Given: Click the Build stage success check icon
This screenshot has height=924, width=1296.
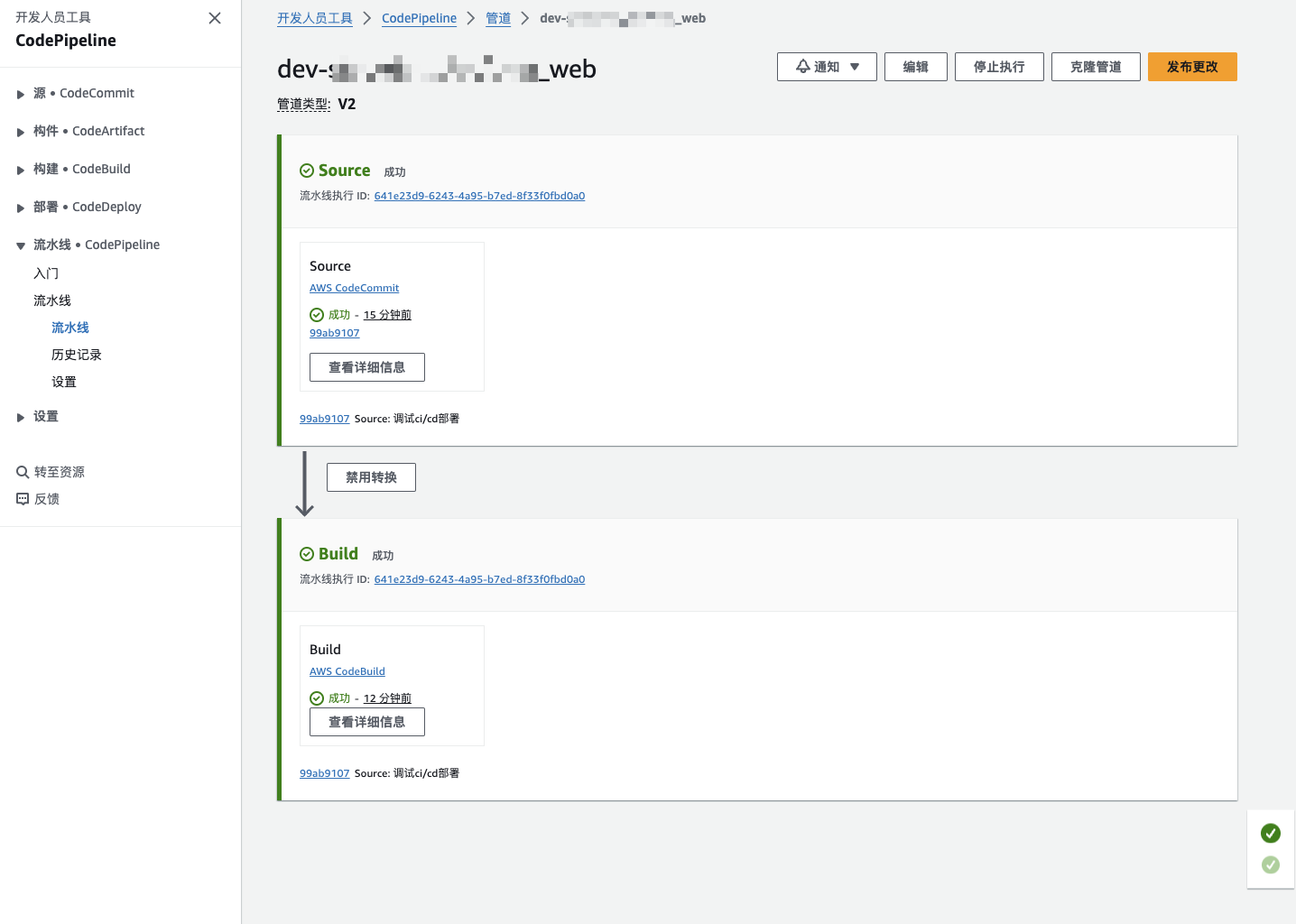Looking at the screenshot, I should 307,554.
